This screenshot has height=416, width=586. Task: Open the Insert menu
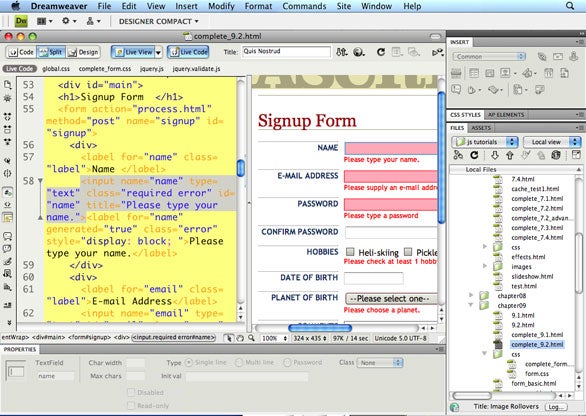(x=186, y=6)
